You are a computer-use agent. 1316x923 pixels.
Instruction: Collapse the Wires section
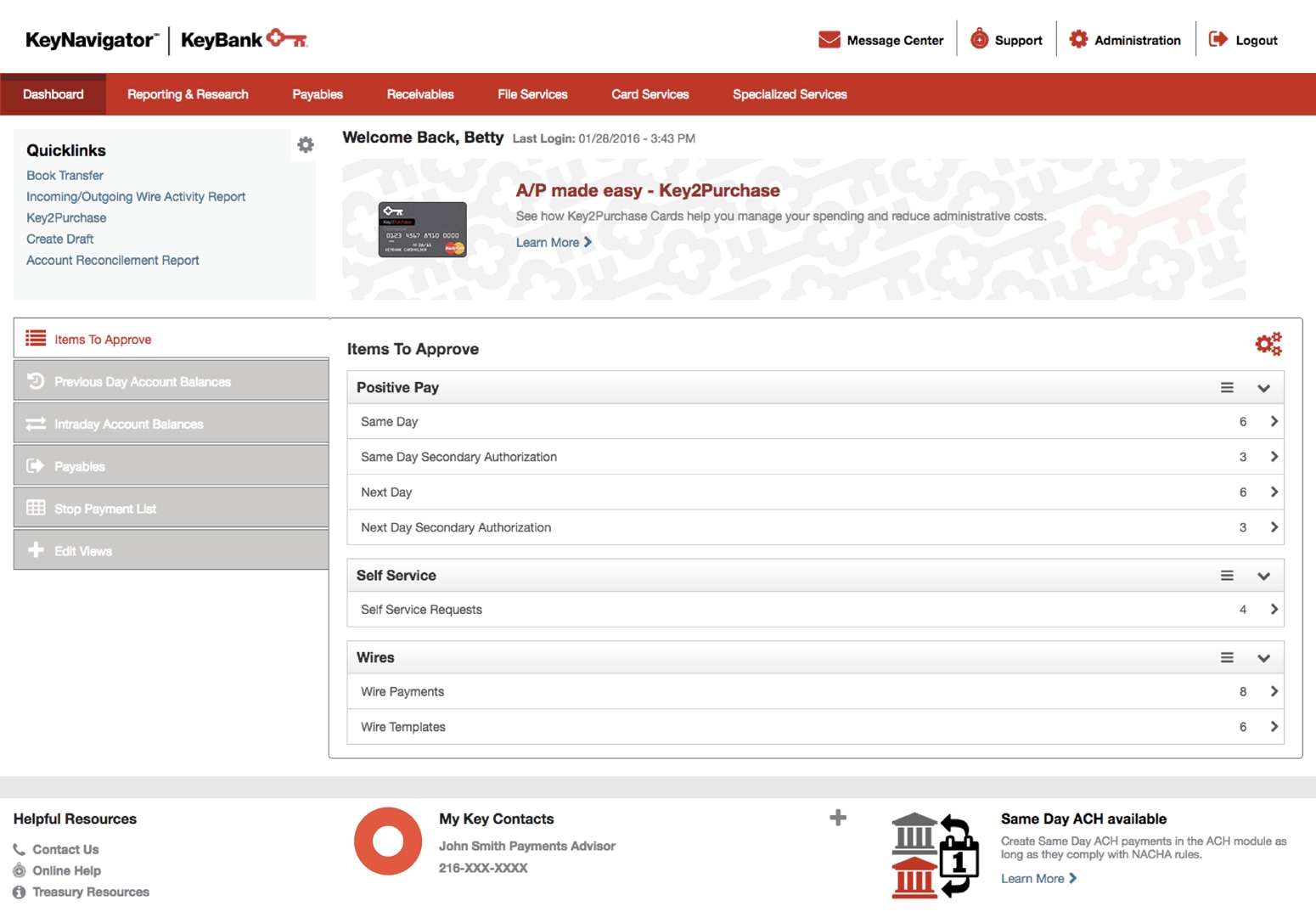(1263, 659)
